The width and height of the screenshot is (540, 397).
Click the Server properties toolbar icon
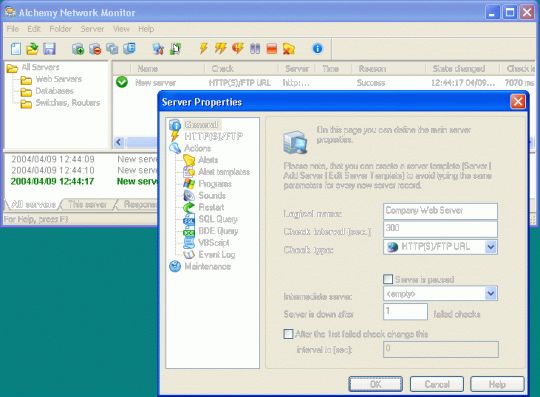tap(129, 49)
